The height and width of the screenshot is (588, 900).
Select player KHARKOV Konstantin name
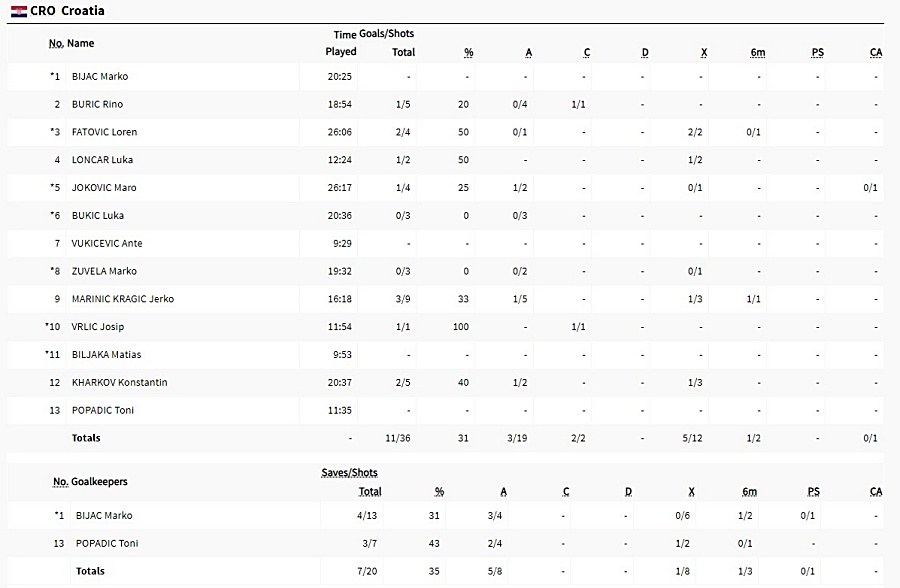119,382
